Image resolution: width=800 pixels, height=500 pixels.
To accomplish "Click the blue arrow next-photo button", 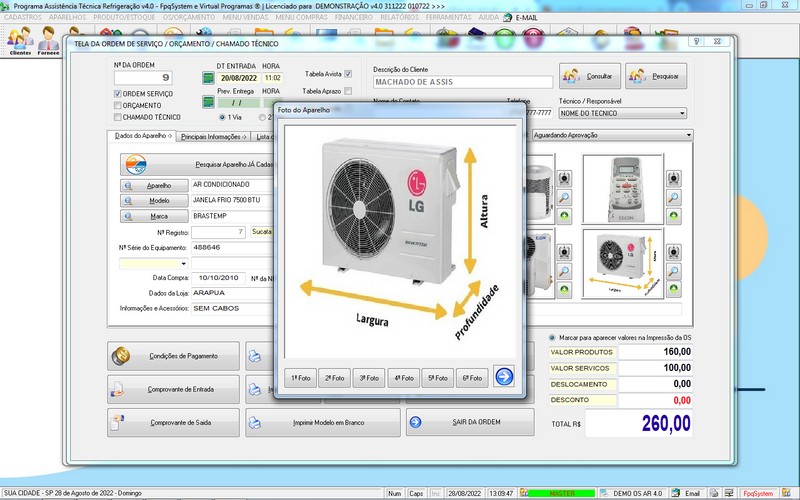I will pyautogui.click(x=504, y=377).
